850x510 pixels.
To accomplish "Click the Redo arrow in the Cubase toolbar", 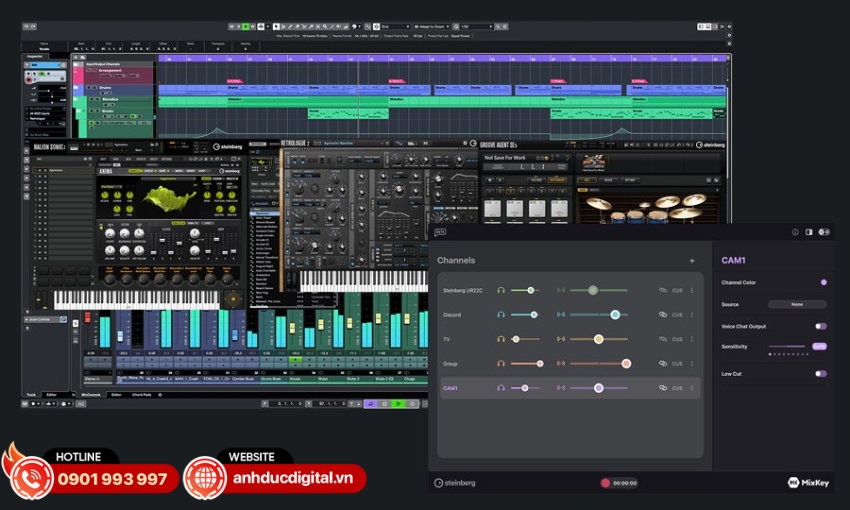I will pyautogui.click(x=33, y=26).
